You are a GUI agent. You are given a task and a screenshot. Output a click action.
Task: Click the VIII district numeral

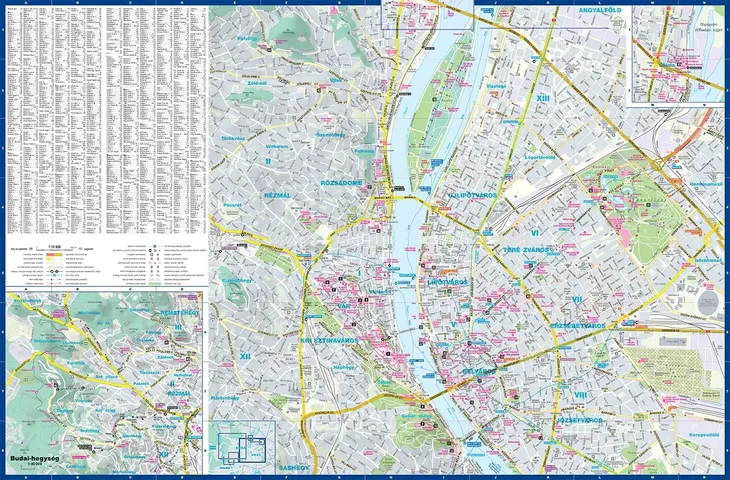point(581,395)
